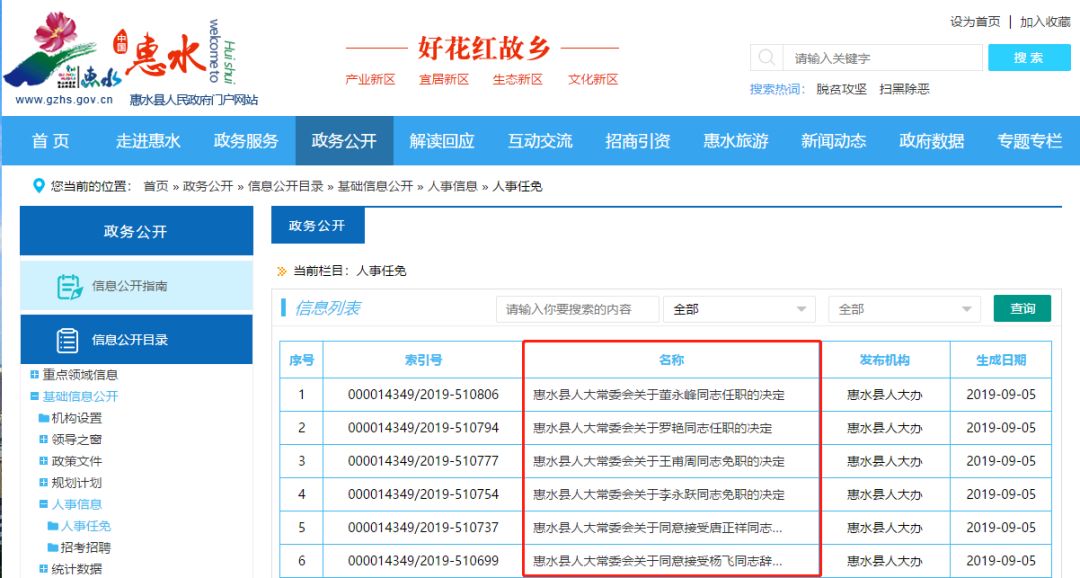This screenshot has width=1080, height=578.
Task: Click the magnifier icon in the search bar
Action: (766, 57)
